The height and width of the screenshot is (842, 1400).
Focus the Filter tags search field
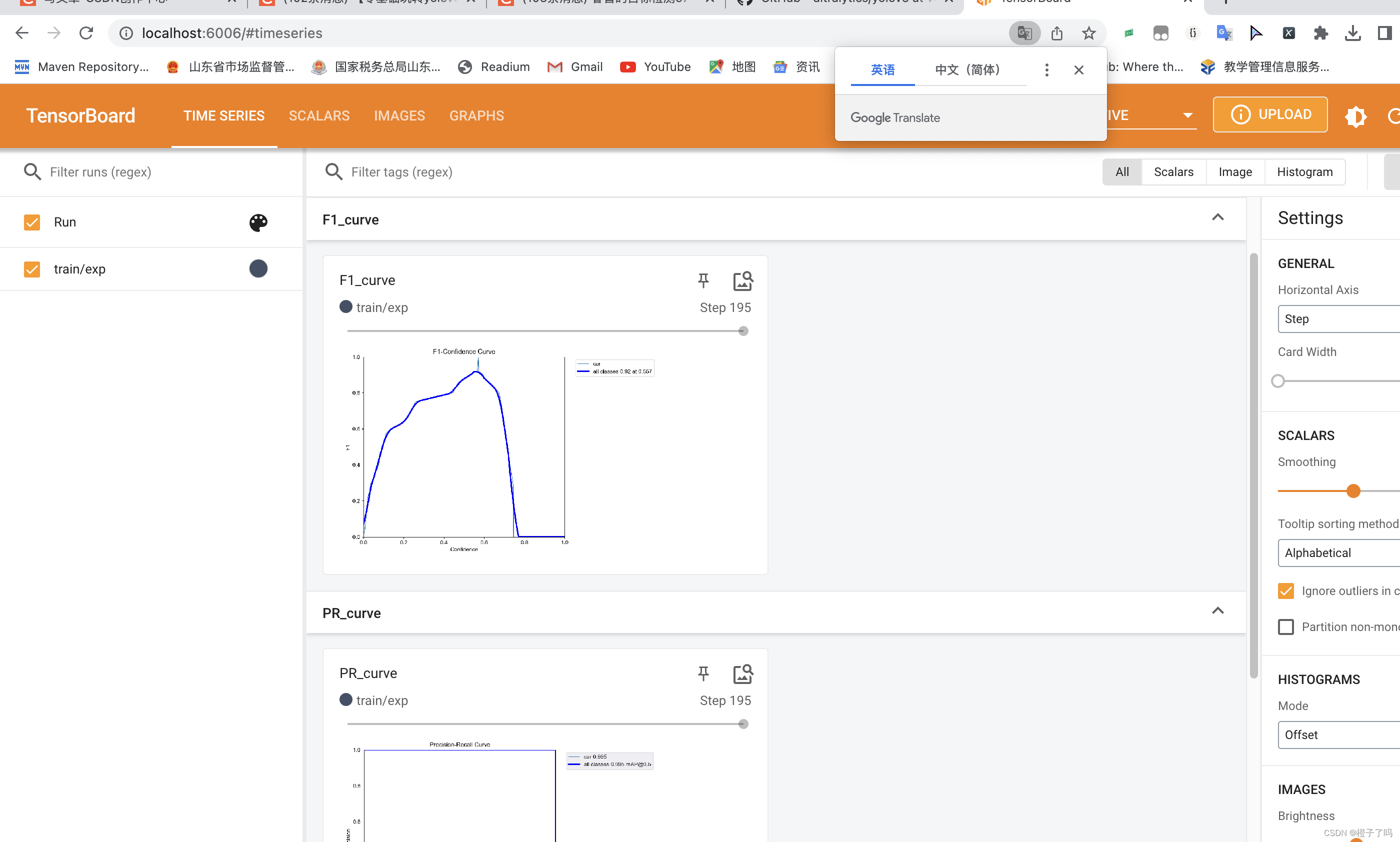[401, 172]
